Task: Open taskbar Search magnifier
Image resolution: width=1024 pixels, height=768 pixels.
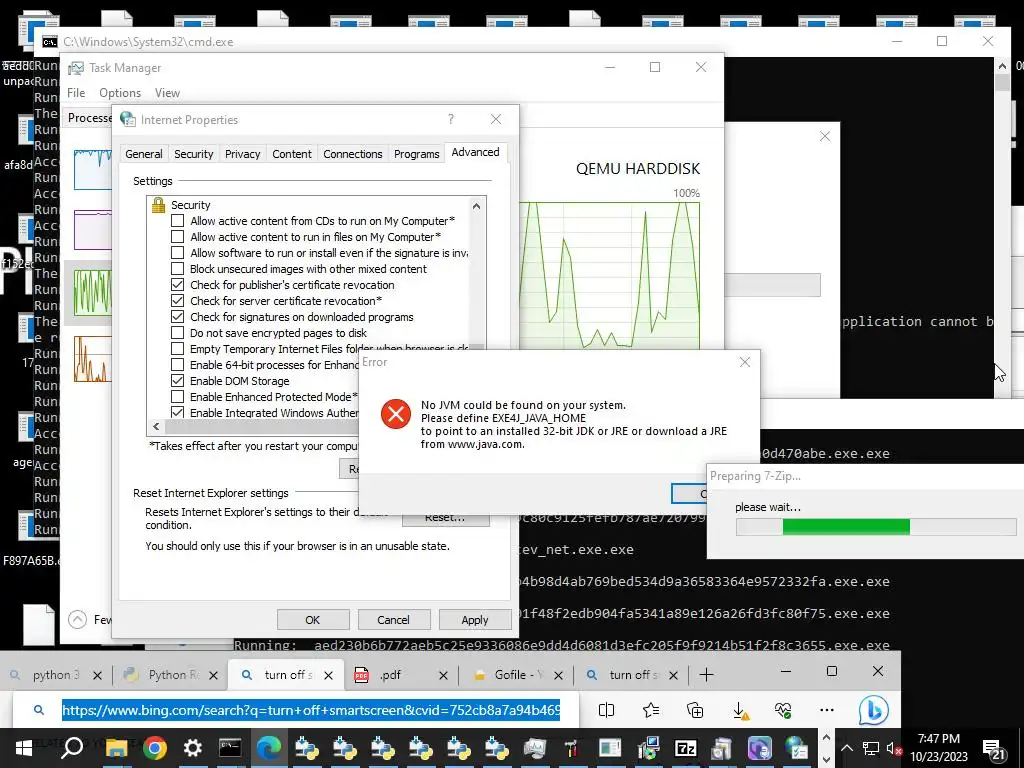Action: (71, 748)
